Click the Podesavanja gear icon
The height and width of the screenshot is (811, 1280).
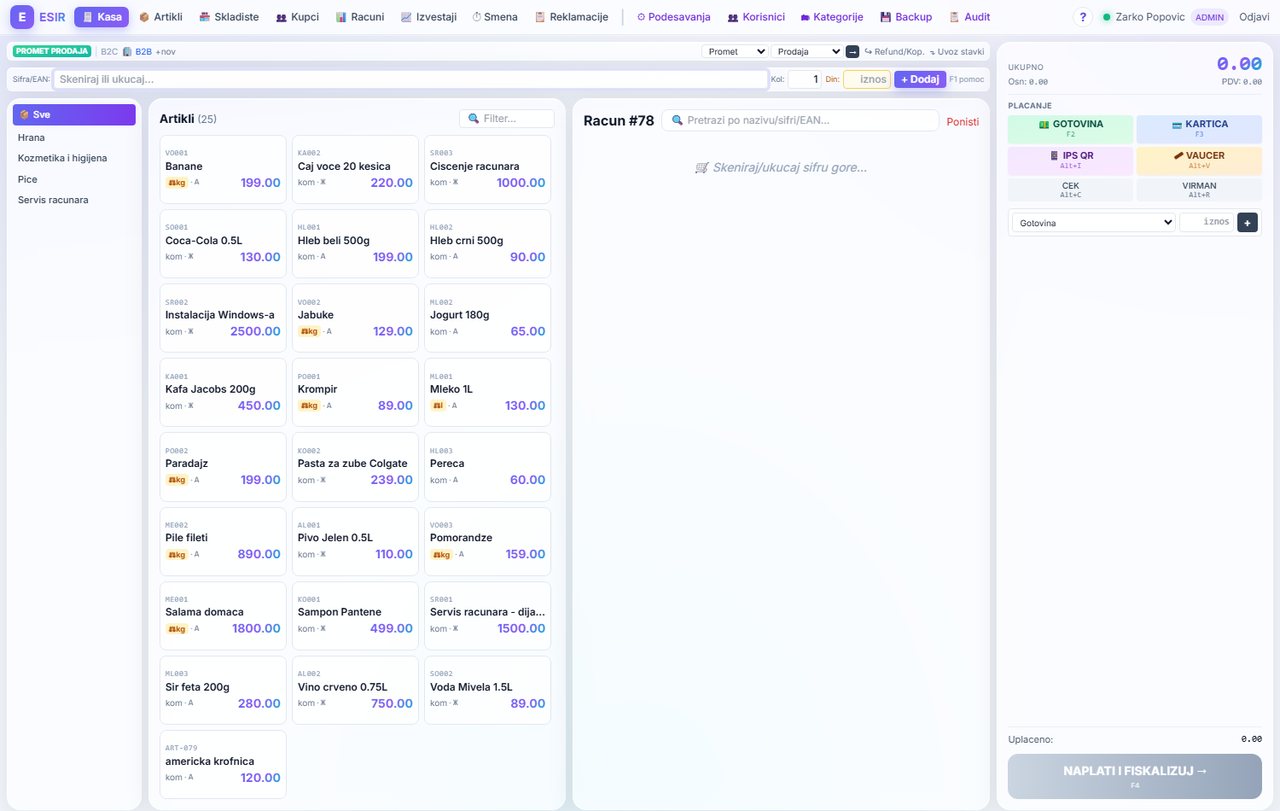coord(641,17)
